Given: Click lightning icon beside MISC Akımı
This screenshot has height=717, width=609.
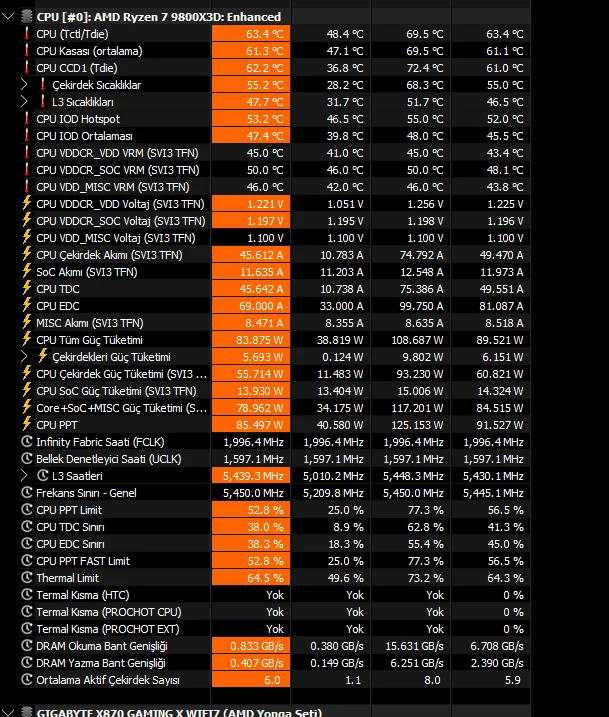Looking at the screenshot, I should point(27,322).
